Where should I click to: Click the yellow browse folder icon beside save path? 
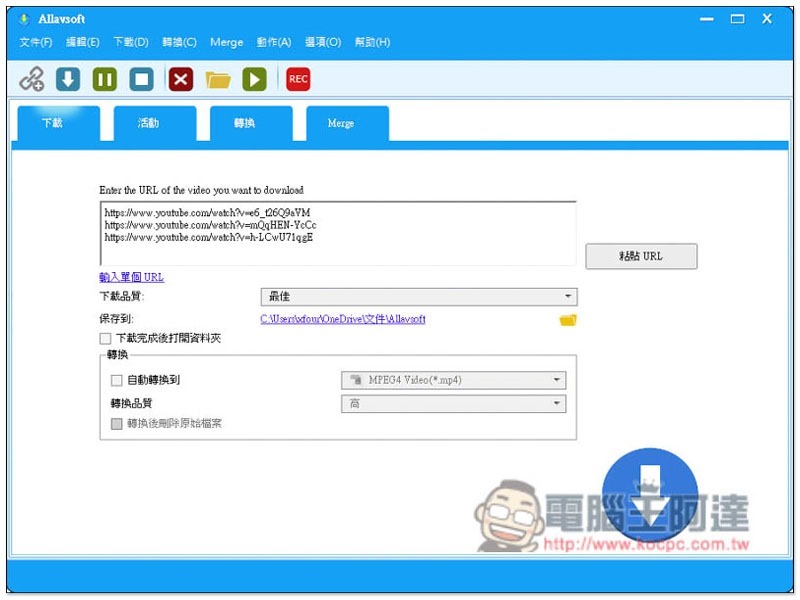[568, 320]
